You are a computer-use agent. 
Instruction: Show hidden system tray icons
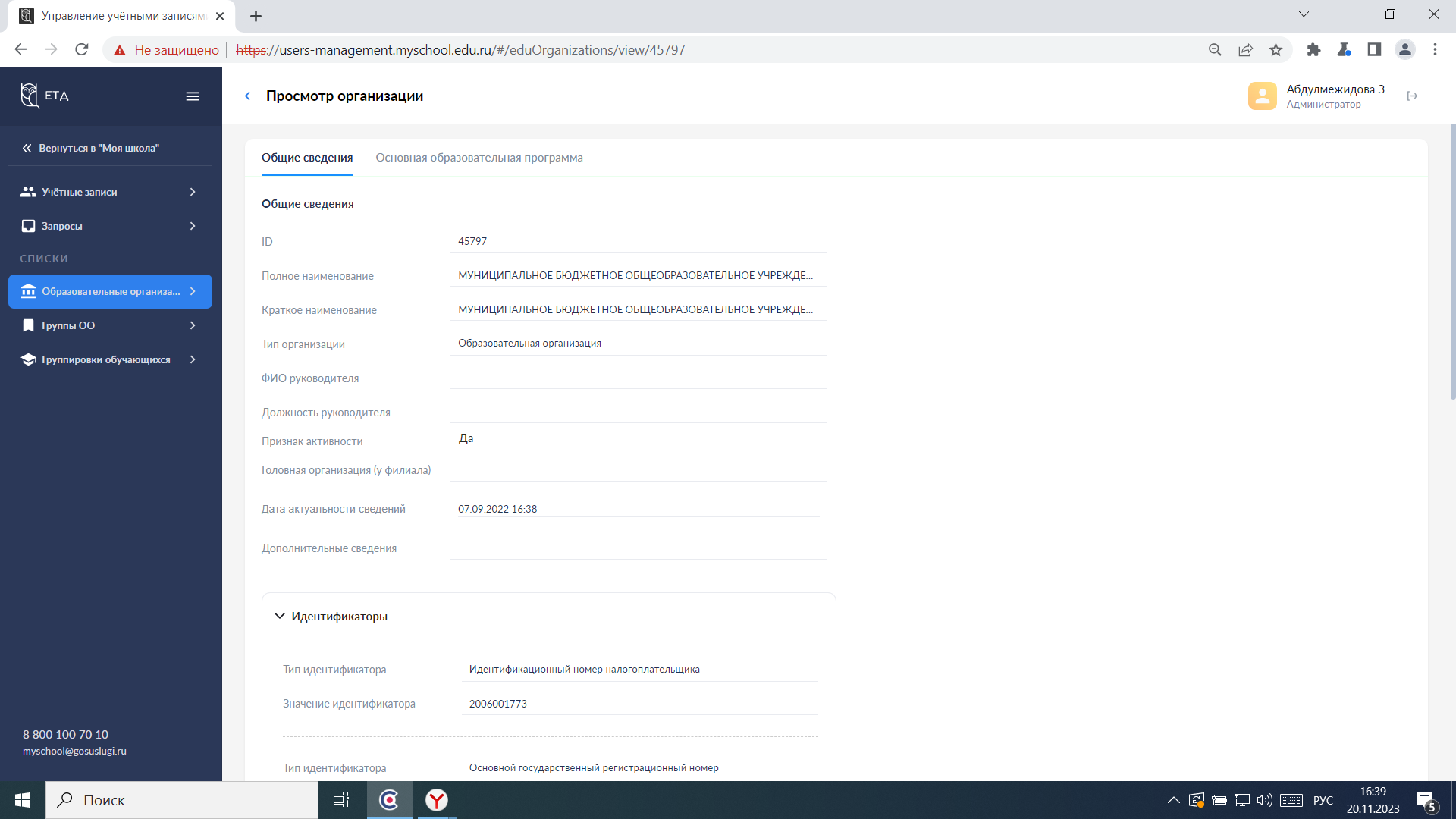(x=1173, y=800)
